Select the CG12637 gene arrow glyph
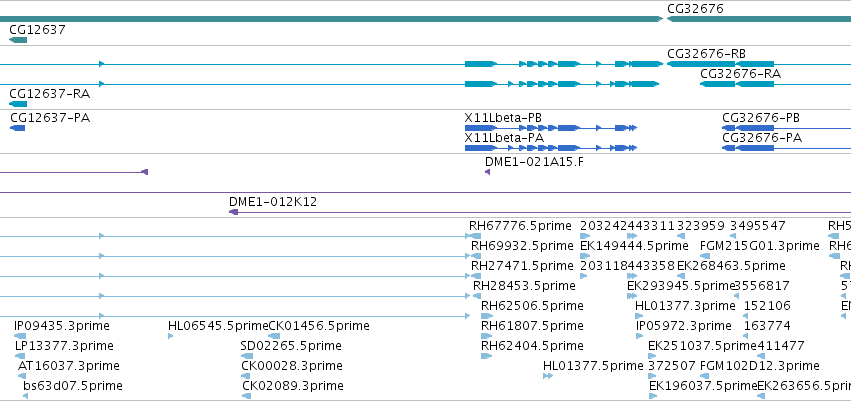This screenshot has height=401, width=851. [18, 40]
